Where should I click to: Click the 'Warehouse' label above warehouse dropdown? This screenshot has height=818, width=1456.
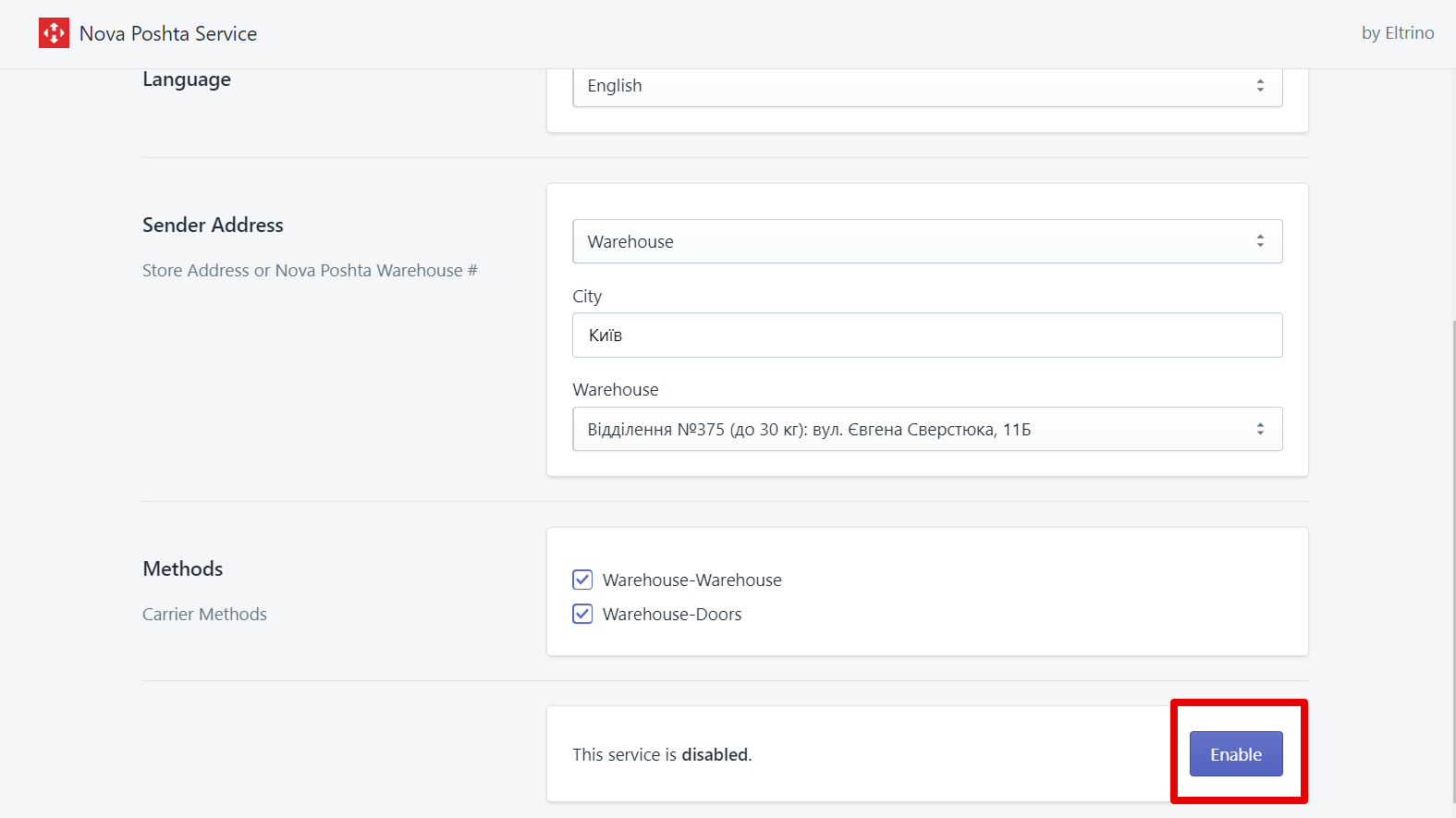(x=616, y=390)
